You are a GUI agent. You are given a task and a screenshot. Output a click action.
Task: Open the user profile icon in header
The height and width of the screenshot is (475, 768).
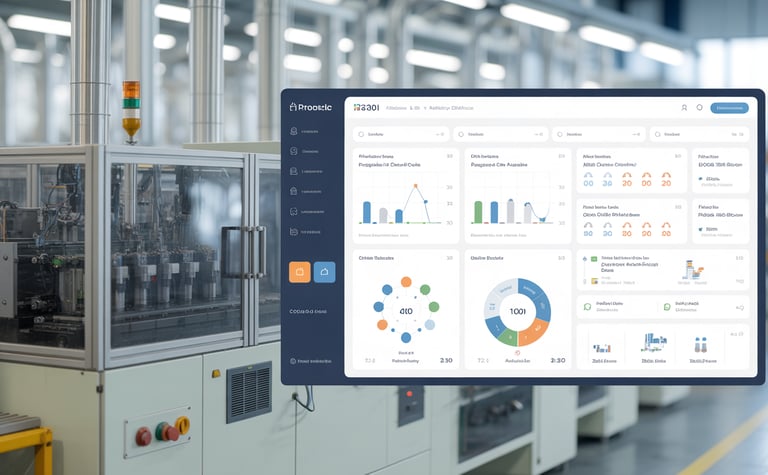pyautogui.click(x=684, y=108)
